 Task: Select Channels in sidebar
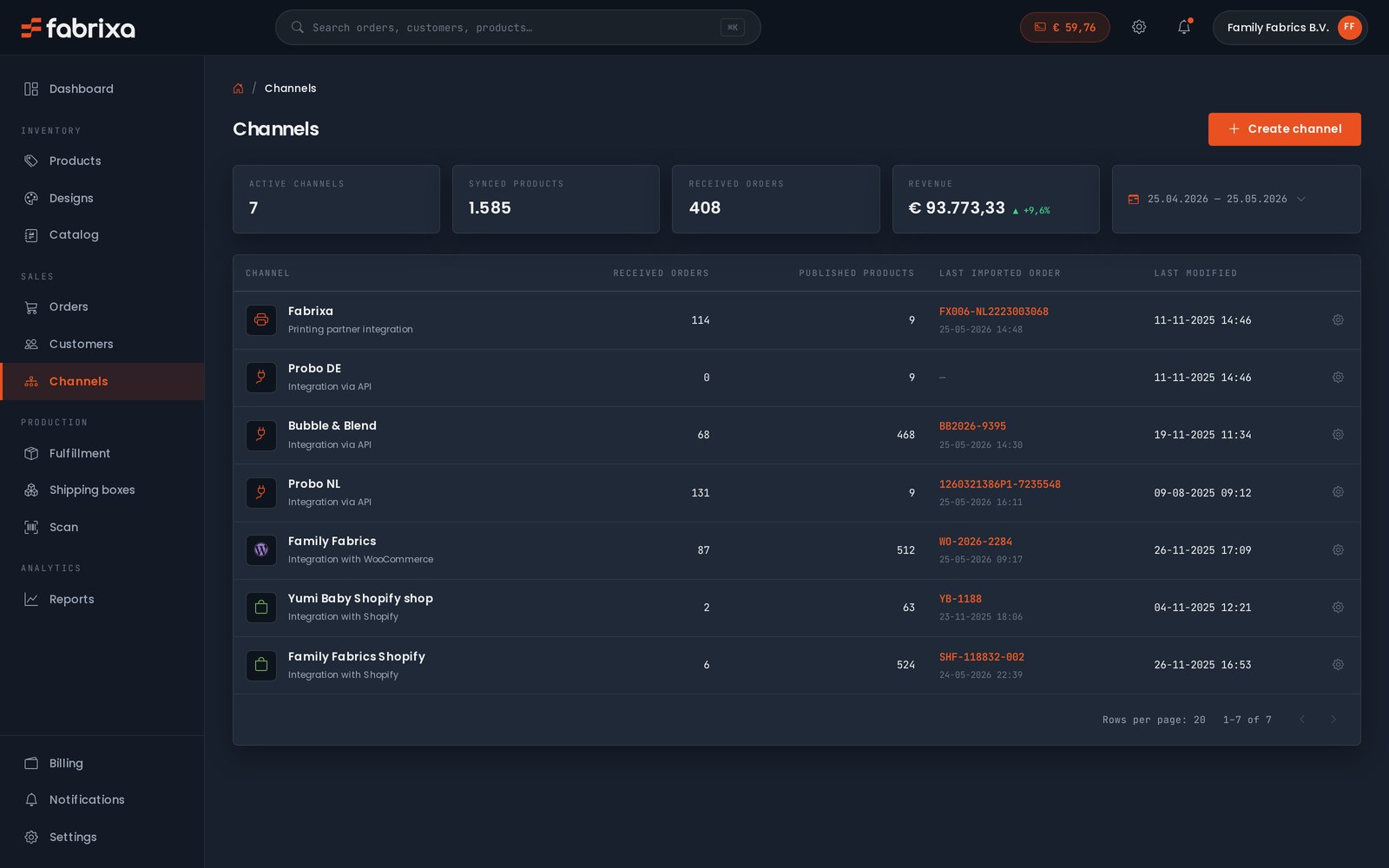[x=102, y=381]
